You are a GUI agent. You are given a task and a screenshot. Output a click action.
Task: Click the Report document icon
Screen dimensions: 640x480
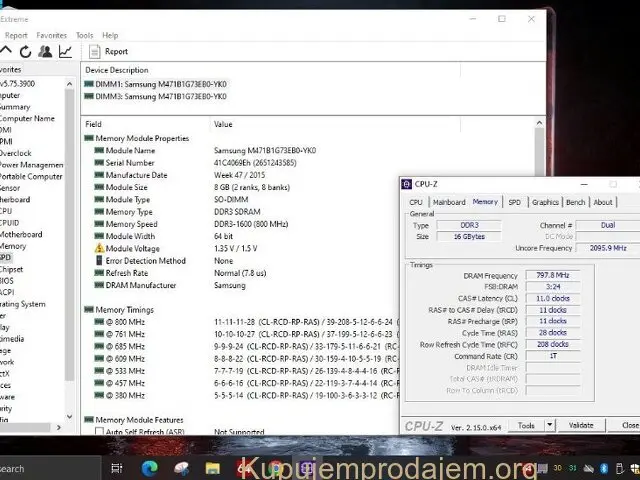click(x=93, y=51)
